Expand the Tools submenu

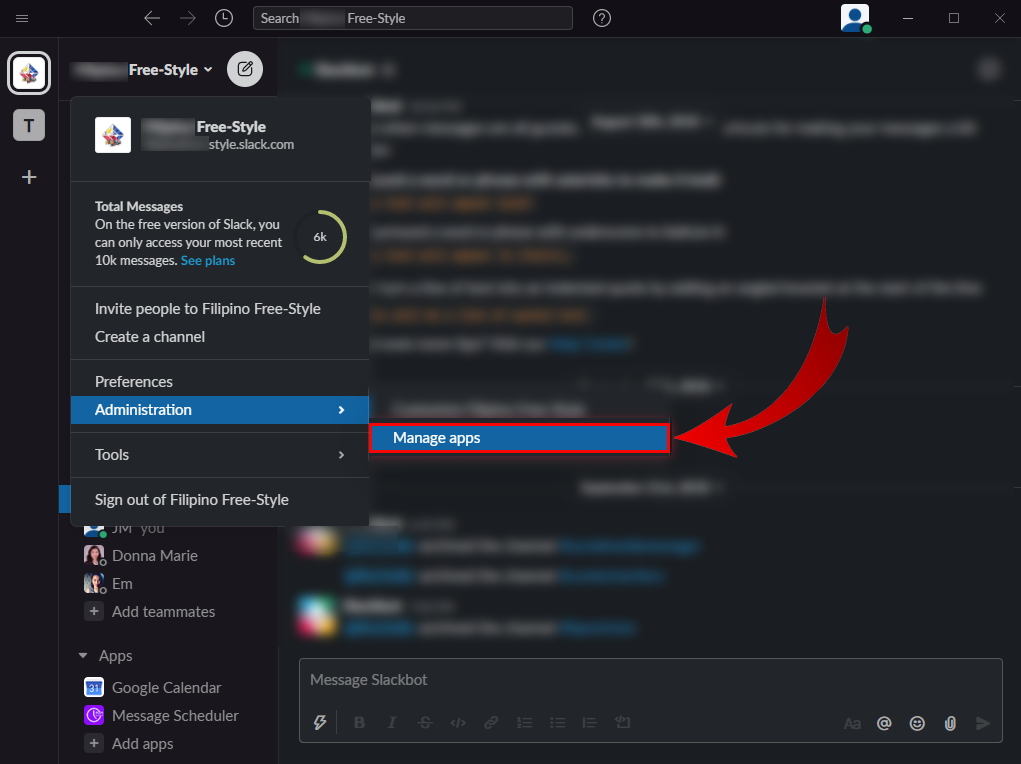tap(220, 455)
